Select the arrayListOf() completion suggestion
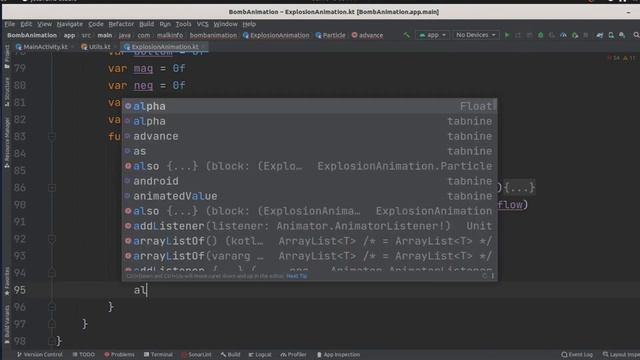The height and width of the screenshot is (360, 640). 309,241
